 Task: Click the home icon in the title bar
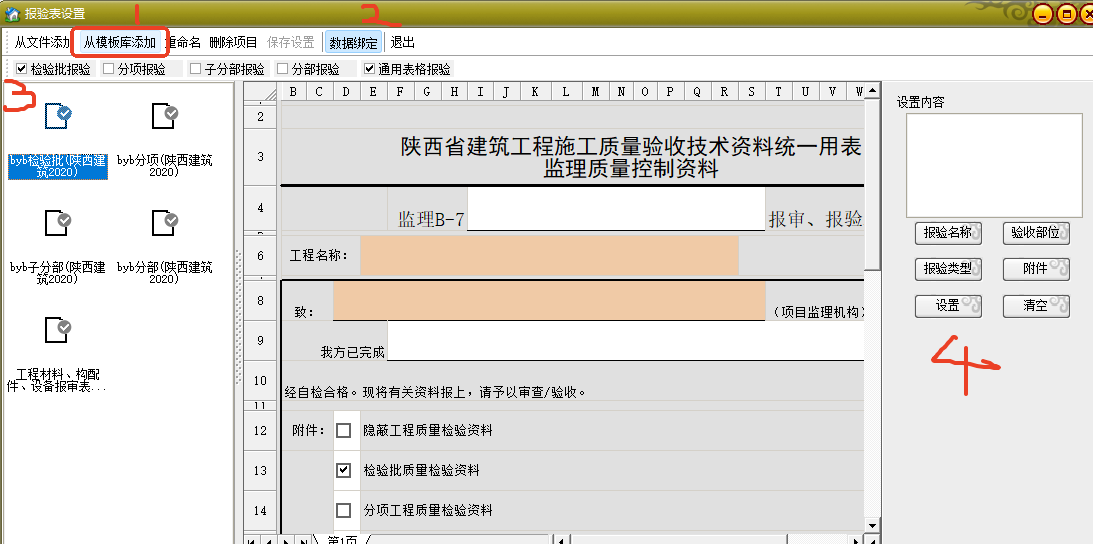point(13,13)
